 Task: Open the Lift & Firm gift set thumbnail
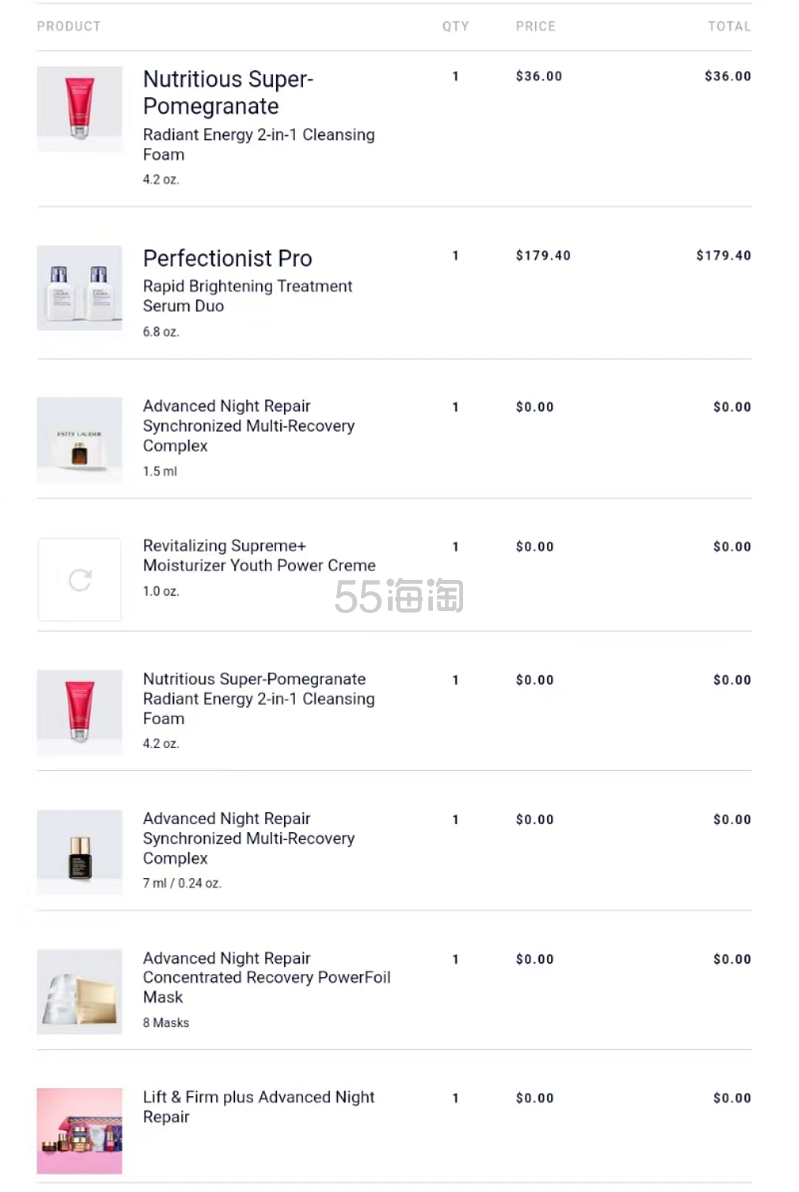pyautogui.click(x=80, y=1130)
